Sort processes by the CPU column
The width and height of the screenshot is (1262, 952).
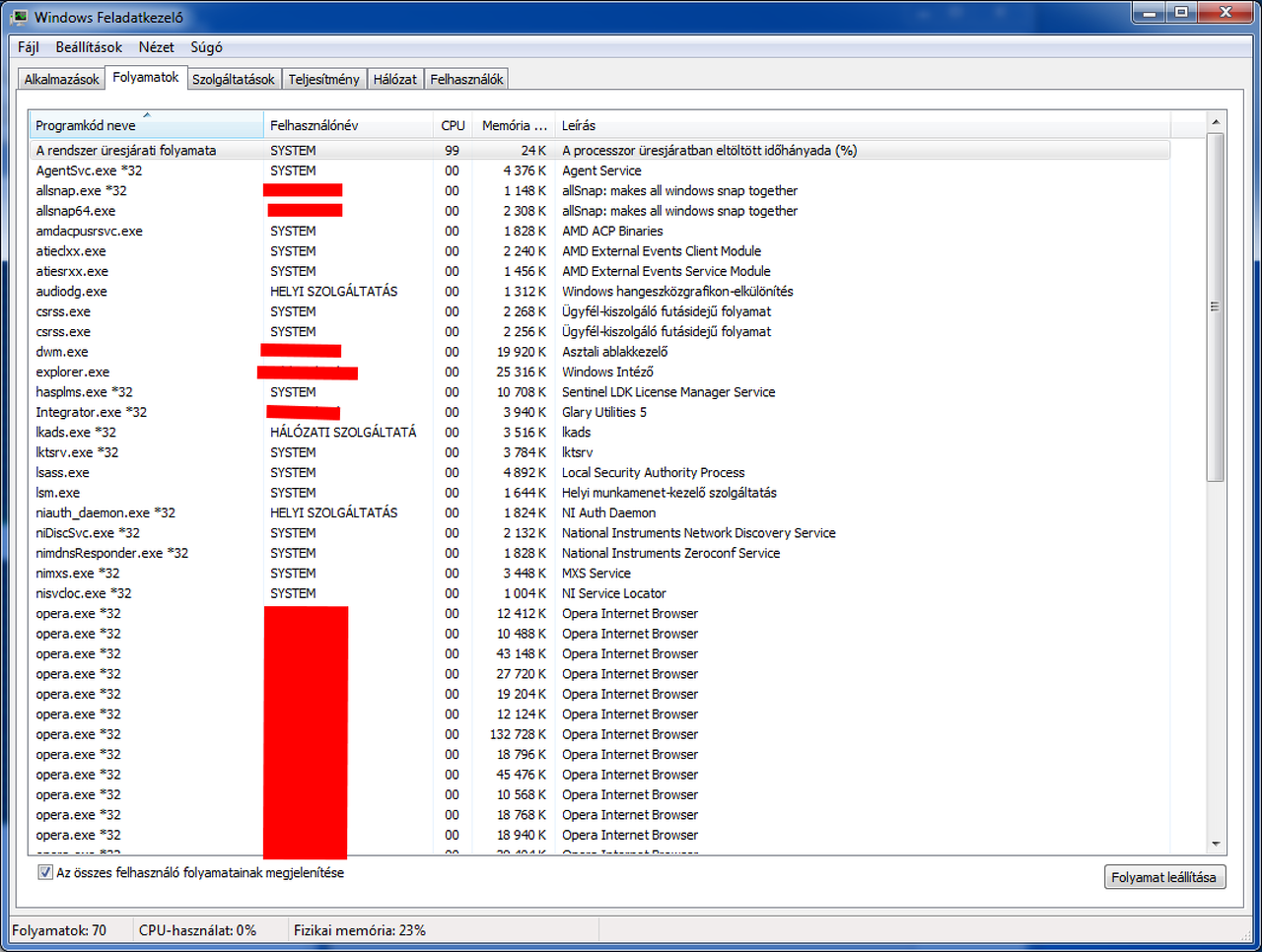click(453, 125)
